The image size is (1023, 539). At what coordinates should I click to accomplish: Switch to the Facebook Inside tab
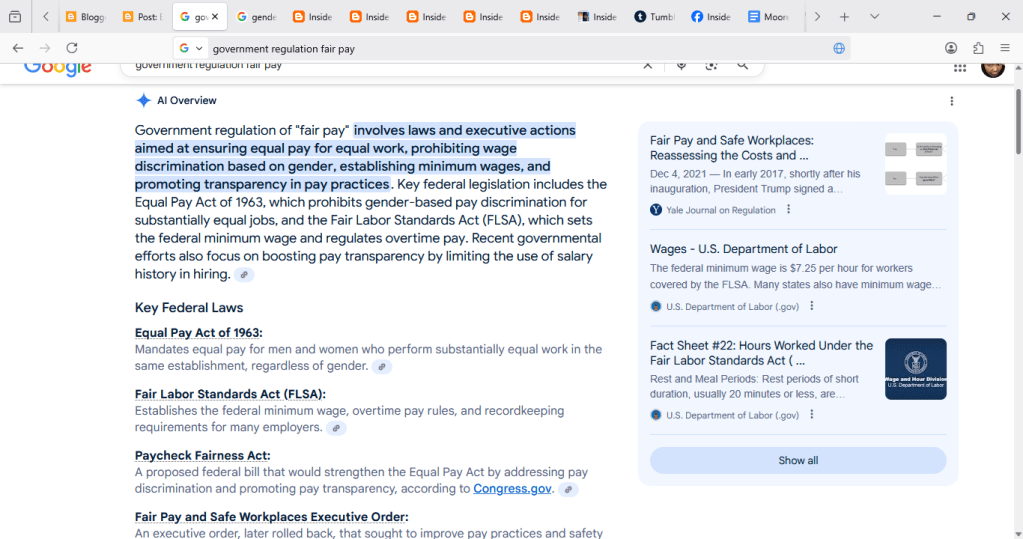tap(712, 17)
